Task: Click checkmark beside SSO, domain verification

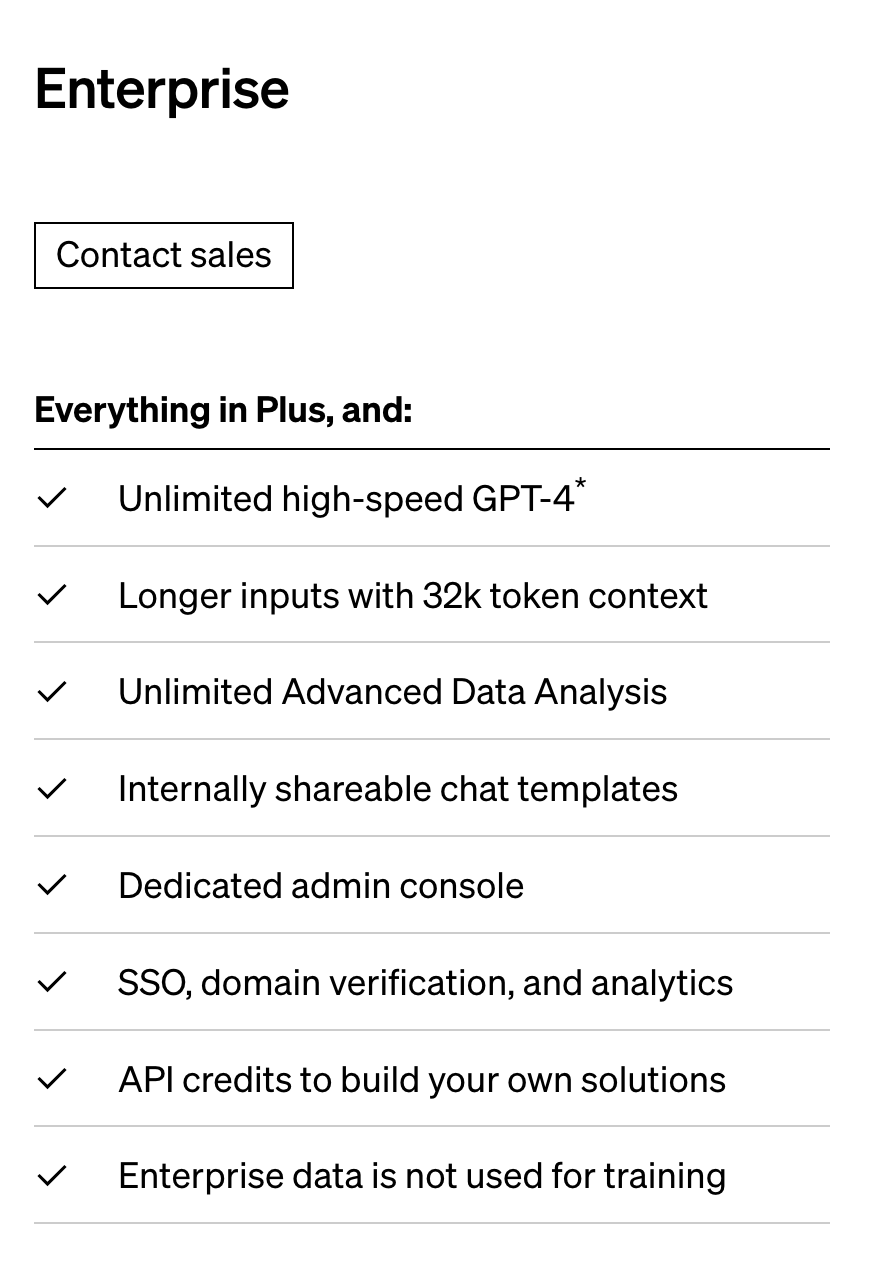Action: (x=51, y=982)
